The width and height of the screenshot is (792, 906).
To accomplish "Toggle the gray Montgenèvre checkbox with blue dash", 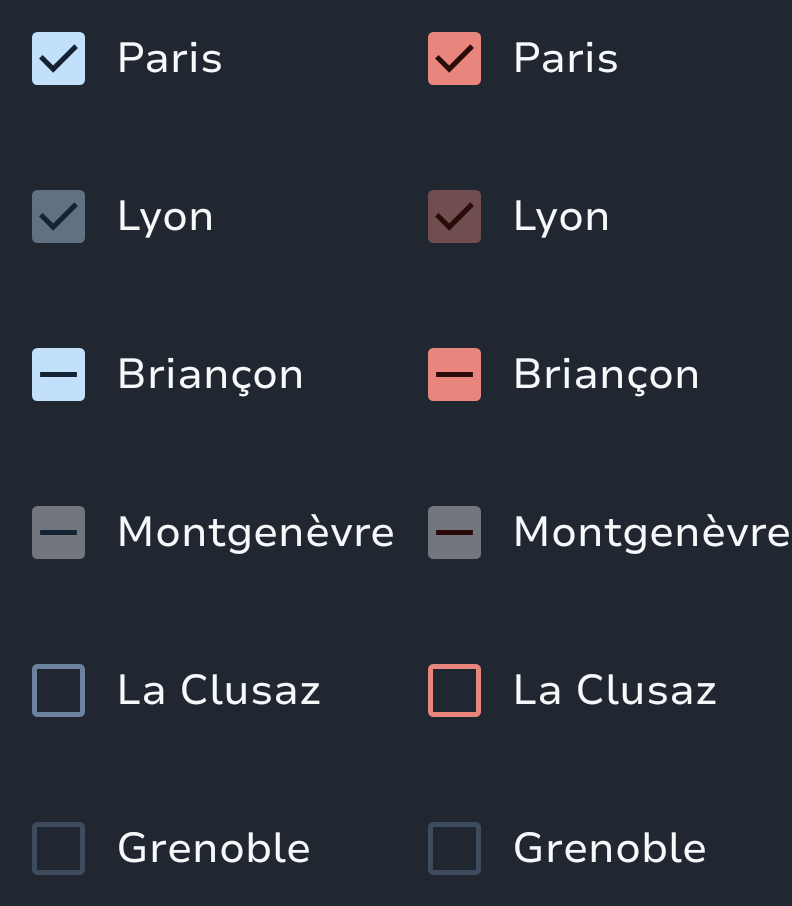I will pyautogui.click(x=58, y=532).
